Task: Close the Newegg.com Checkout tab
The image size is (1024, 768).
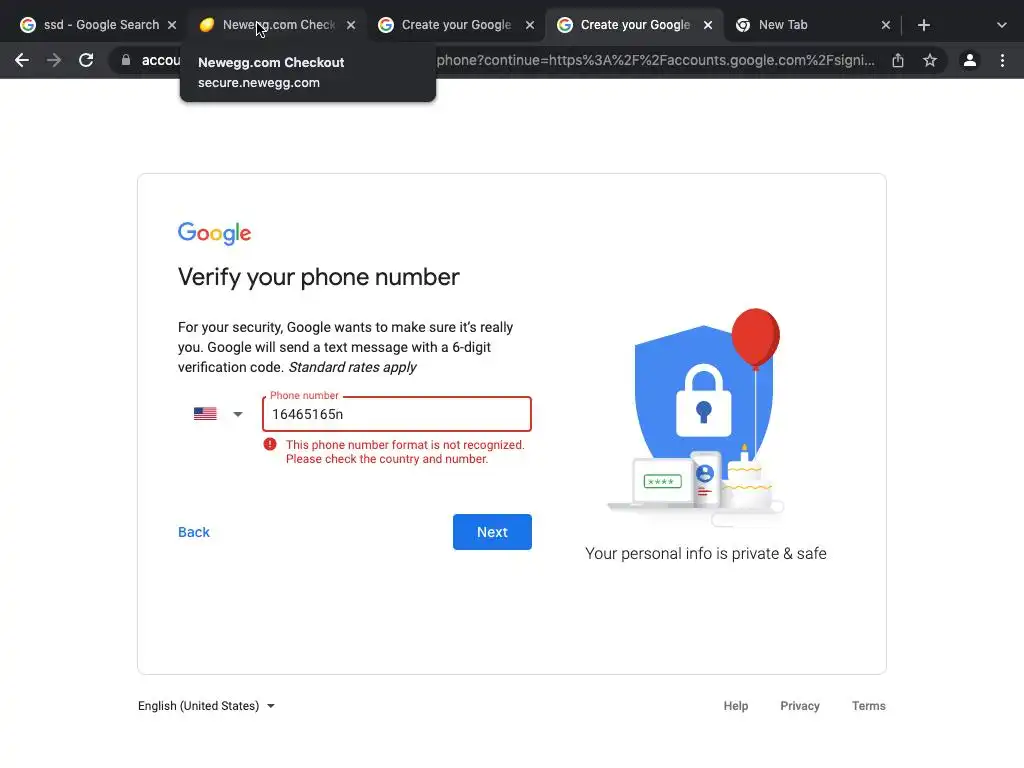Action: [351, 25]
